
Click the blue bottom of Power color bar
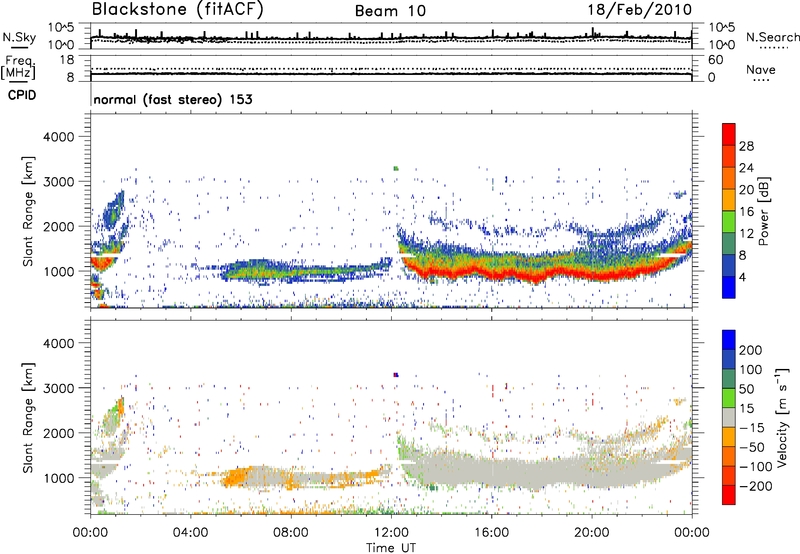729,288
